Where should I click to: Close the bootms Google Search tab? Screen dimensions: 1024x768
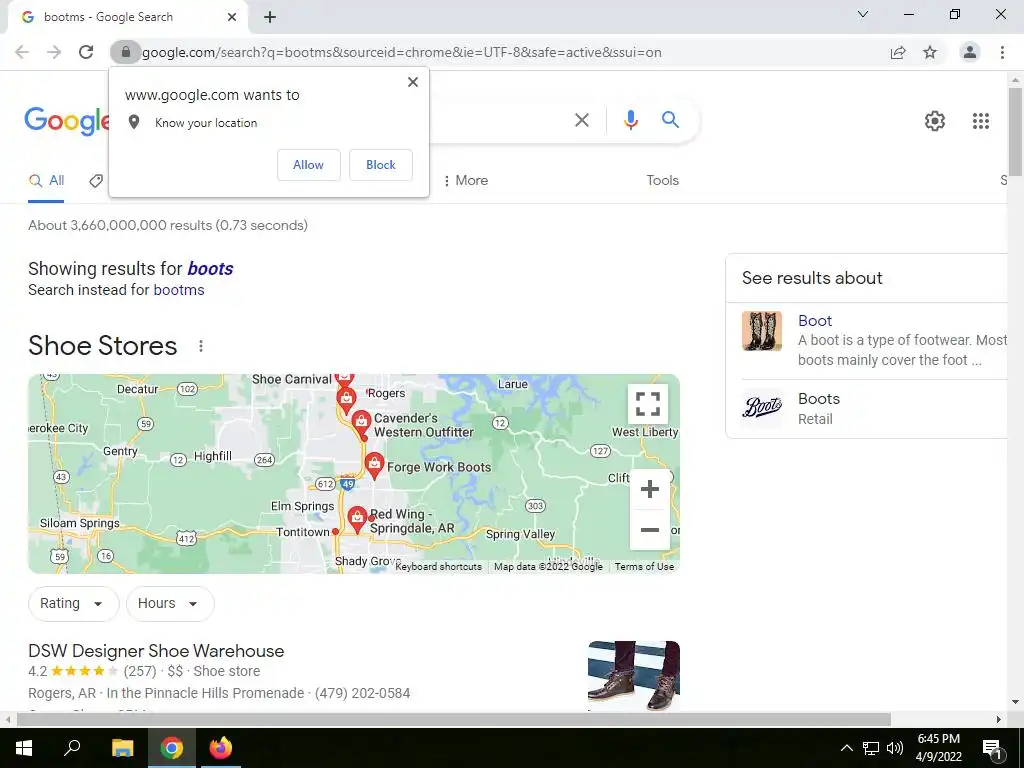click(232, 17)
